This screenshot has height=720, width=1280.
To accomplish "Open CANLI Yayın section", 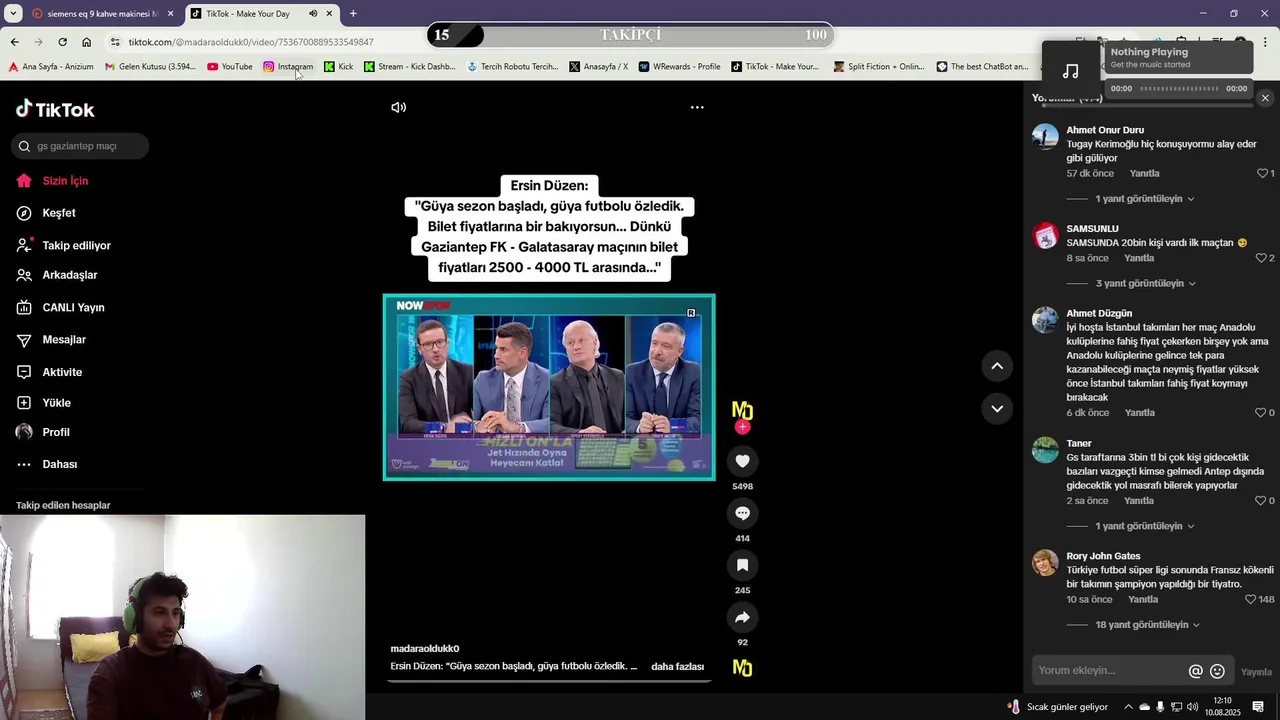I will coord(73,307).
